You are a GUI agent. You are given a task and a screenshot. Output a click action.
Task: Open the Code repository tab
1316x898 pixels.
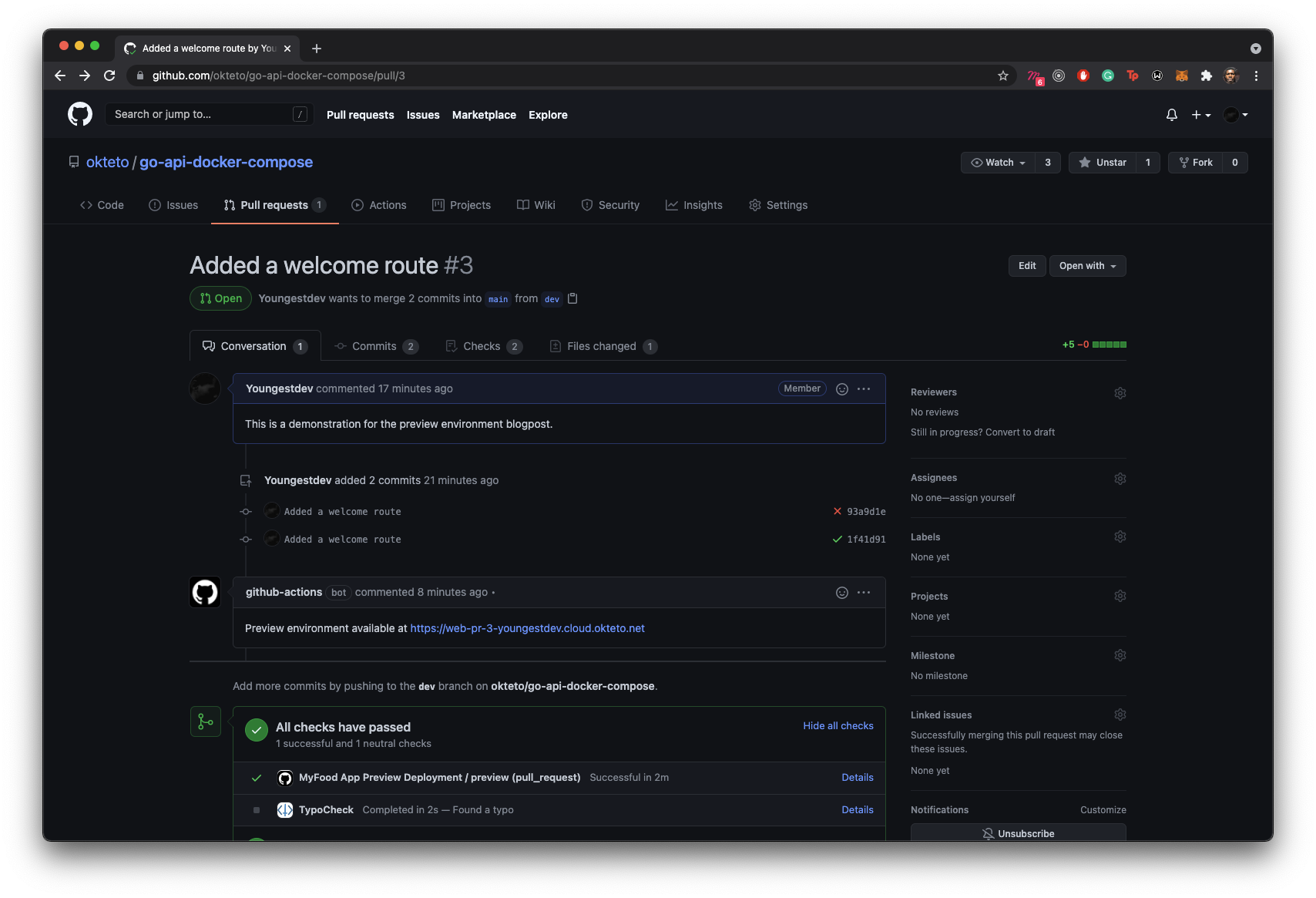(102, 205)
